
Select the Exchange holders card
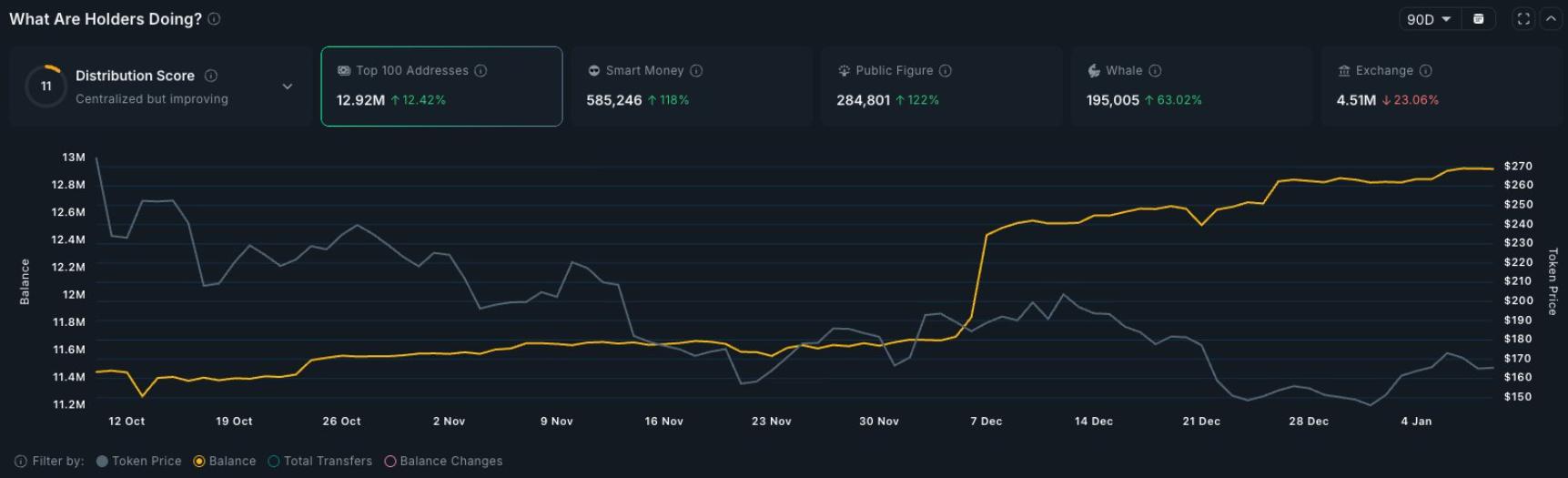click(x=1442, y=86)
